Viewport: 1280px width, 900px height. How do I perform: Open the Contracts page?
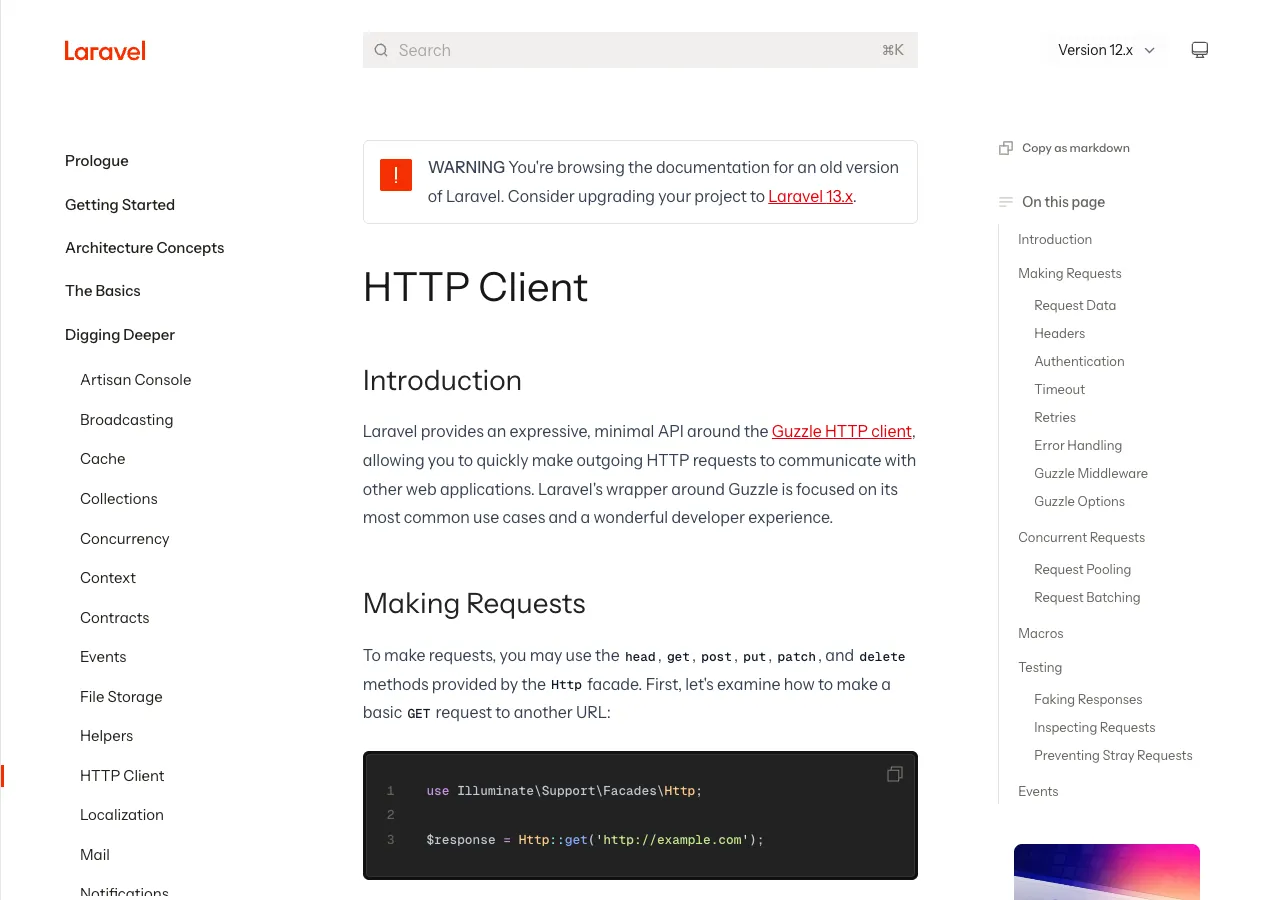(115, 618)
